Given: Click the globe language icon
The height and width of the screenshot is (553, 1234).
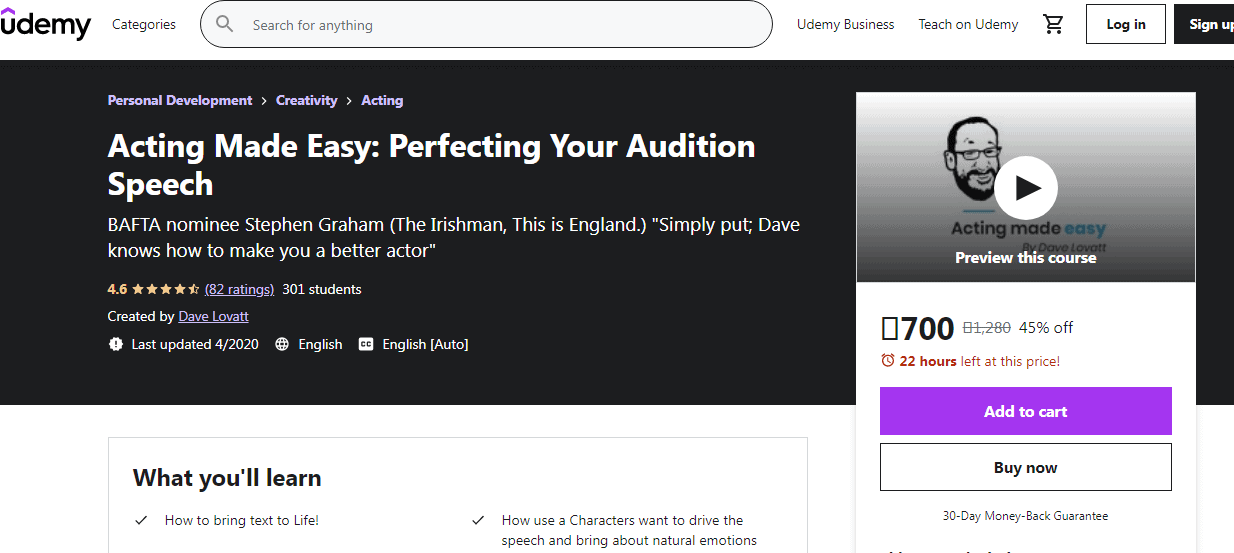Looking at the screenshot, I should (282, 344).
